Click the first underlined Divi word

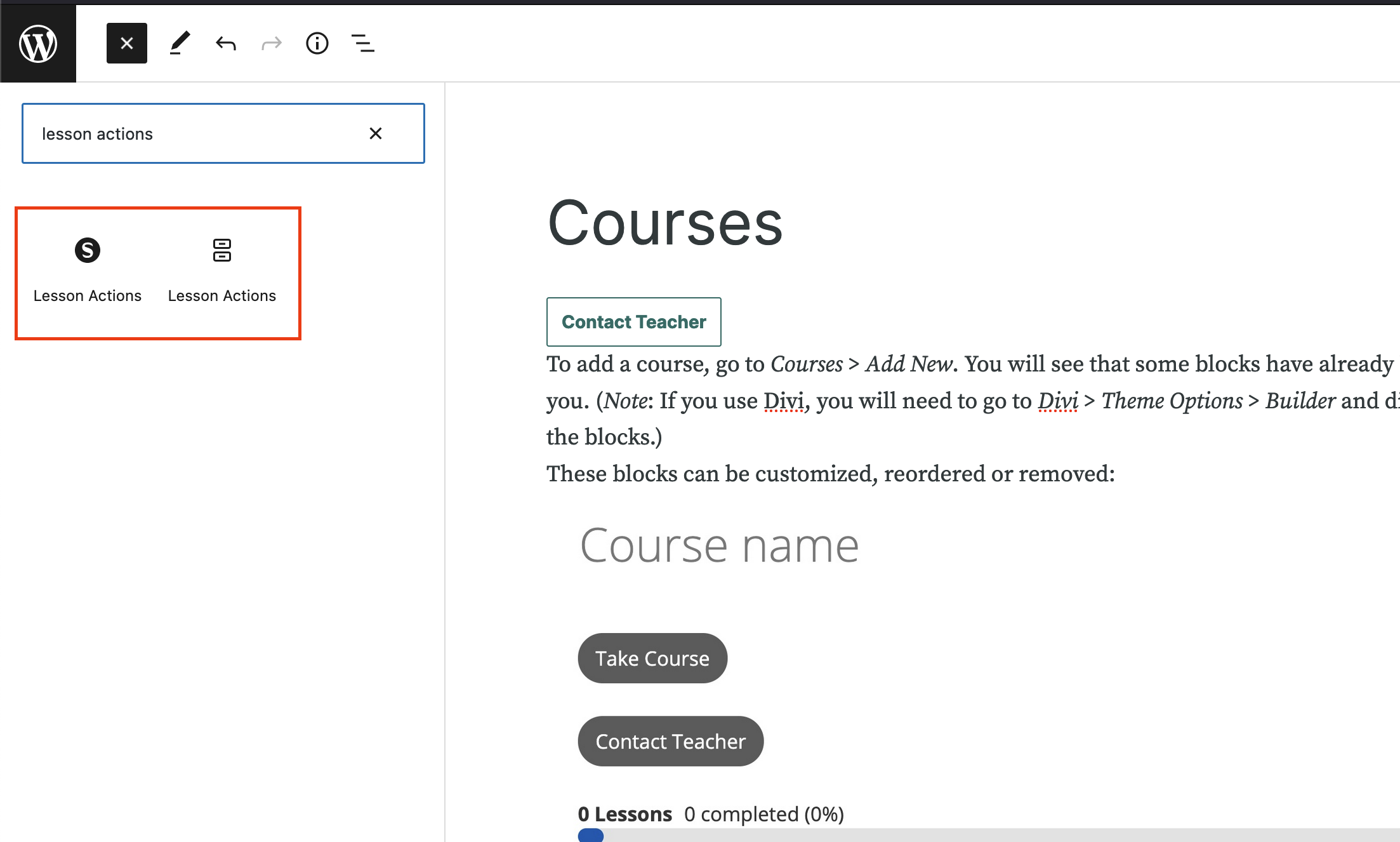[783, 401]
